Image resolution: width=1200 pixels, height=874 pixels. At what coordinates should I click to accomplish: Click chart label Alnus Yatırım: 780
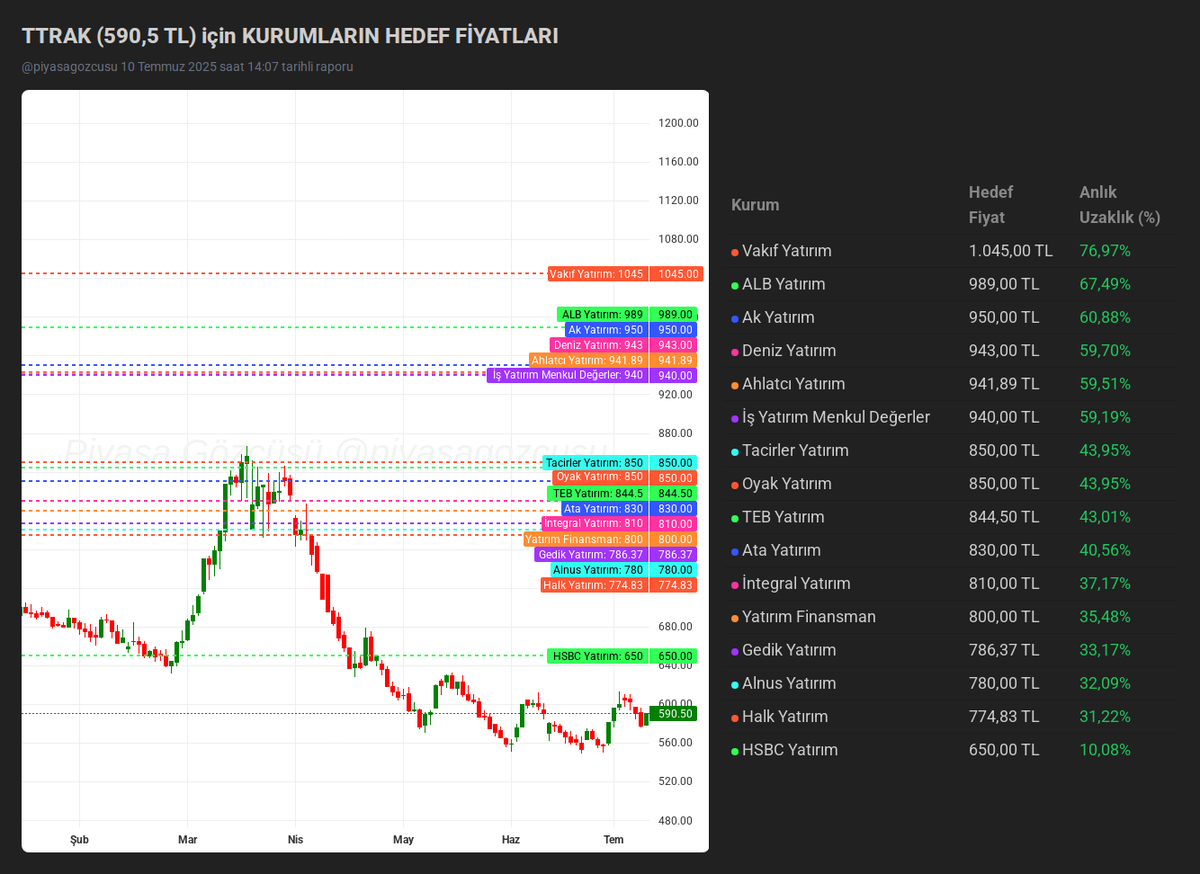[x=599, y=570]
